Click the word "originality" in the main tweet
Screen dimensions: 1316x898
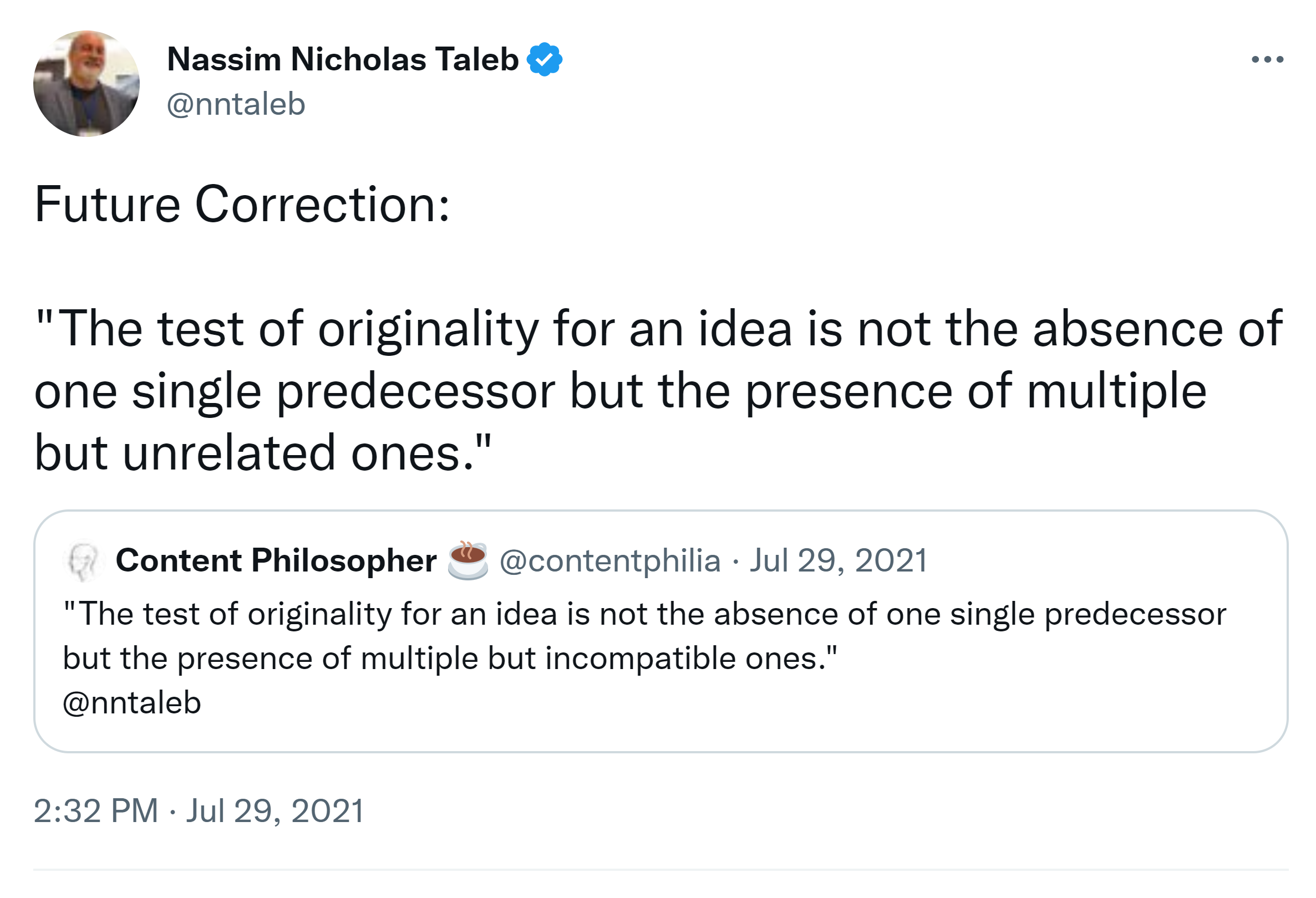428,329
